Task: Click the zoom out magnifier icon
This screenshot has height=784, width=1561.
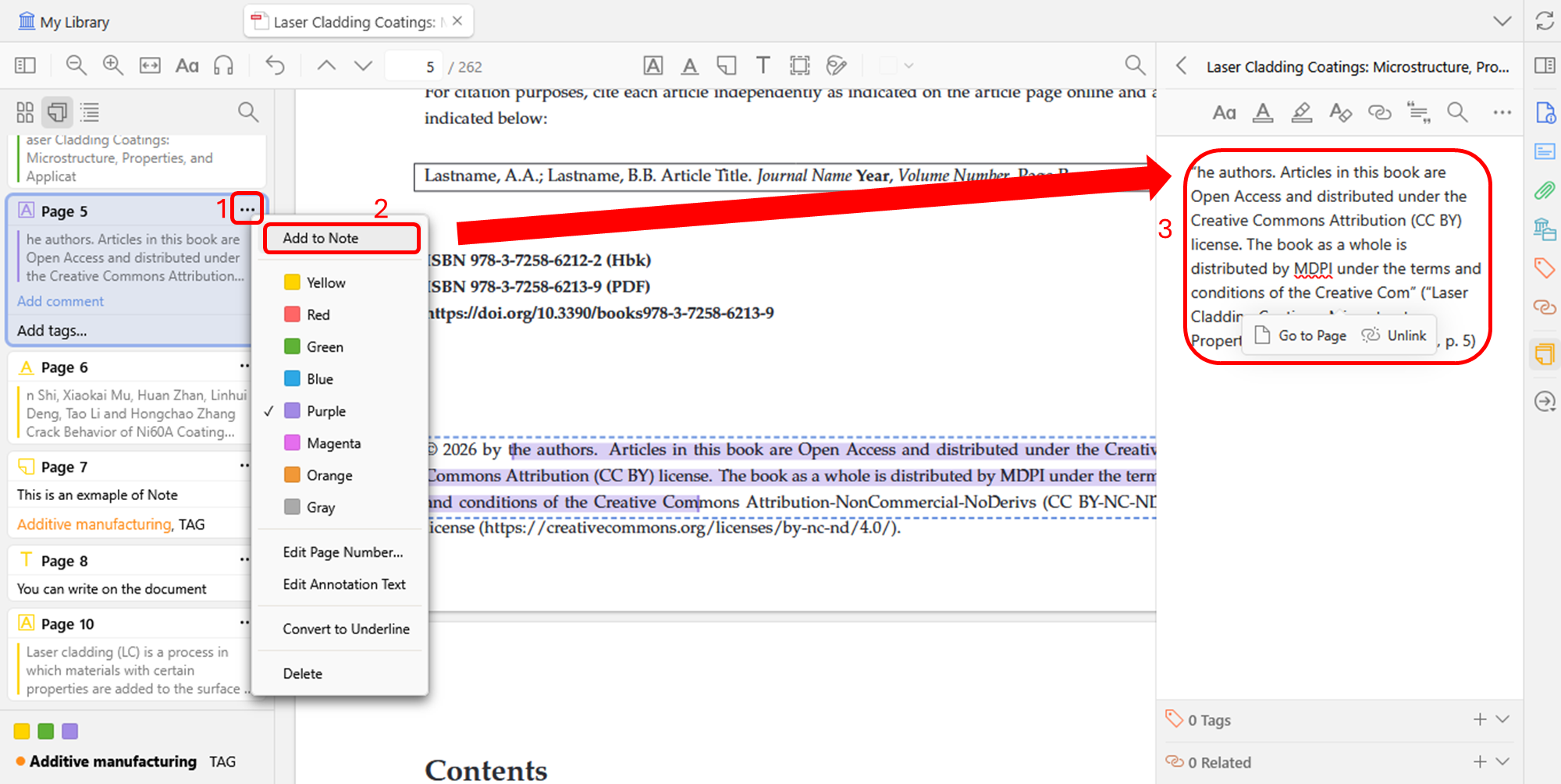Action: pos(76,66)
